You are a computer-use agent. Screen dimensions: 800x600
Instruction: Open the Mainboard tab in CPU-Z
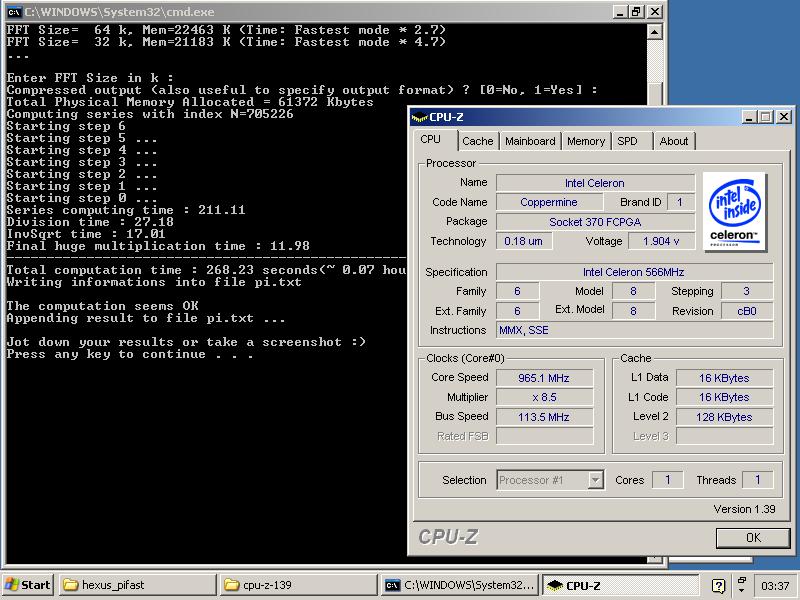(530, 141)
